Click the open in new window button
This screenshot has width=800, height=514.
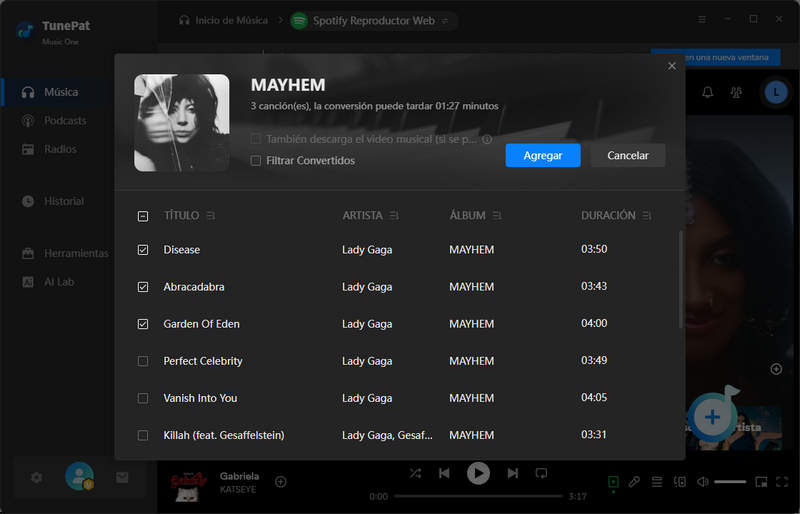point(715,57)
